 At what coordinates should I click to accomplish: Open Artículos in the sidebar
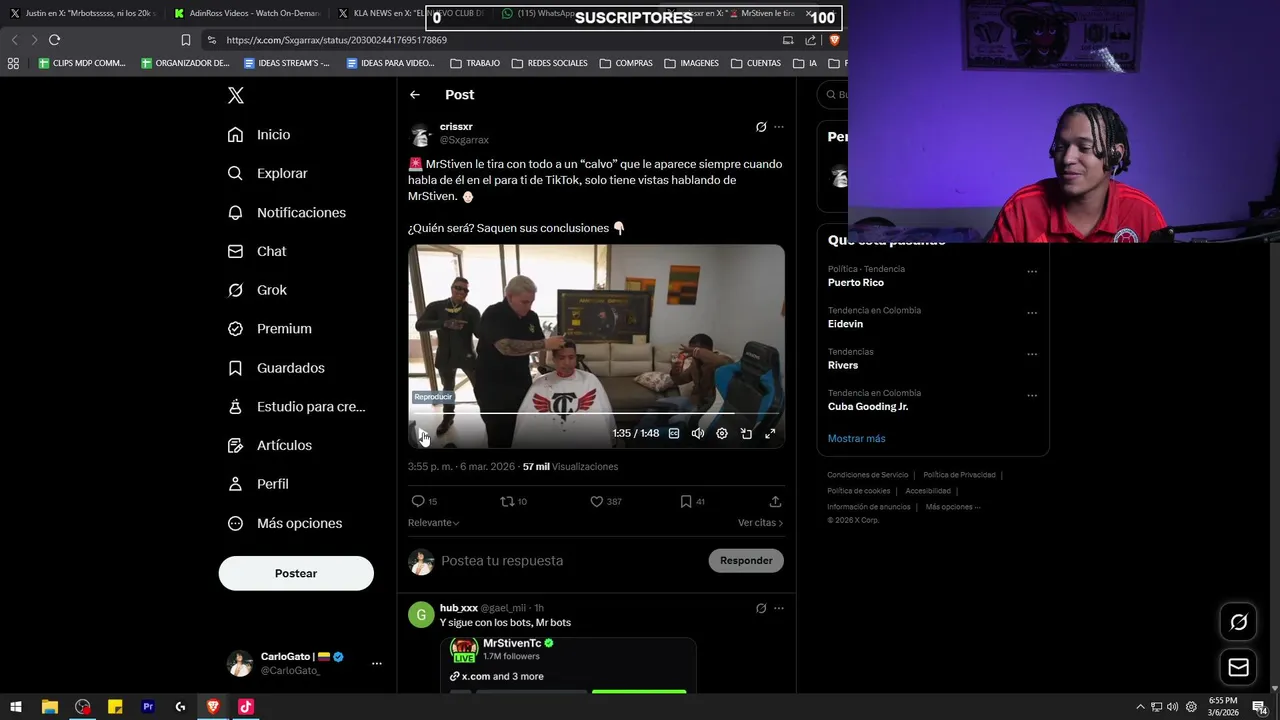click(x=269, y=445)
